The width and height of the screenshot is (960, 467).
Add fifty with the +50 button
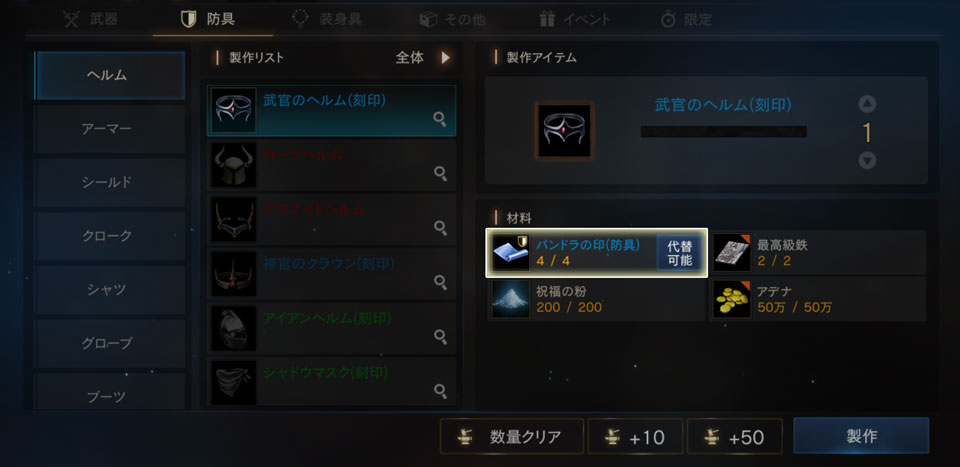click(x=735, y=436)
